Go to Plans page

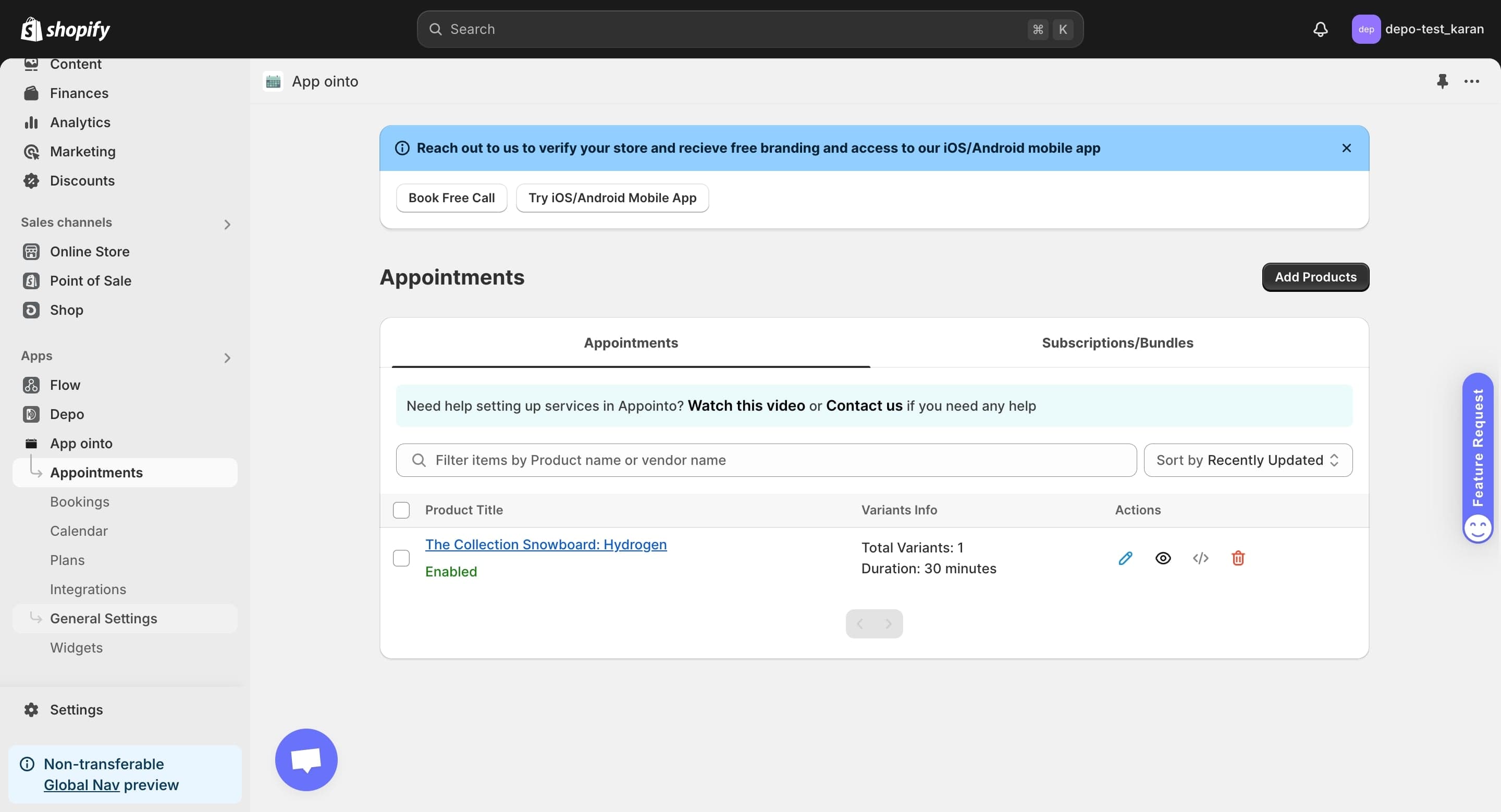coord(67,560)
